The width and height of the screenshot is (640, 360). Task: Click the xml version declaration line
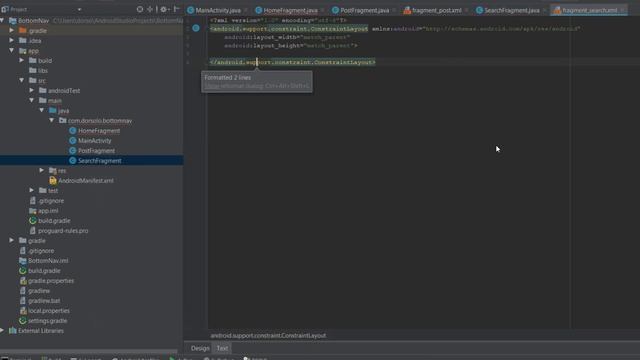[278, 20]
